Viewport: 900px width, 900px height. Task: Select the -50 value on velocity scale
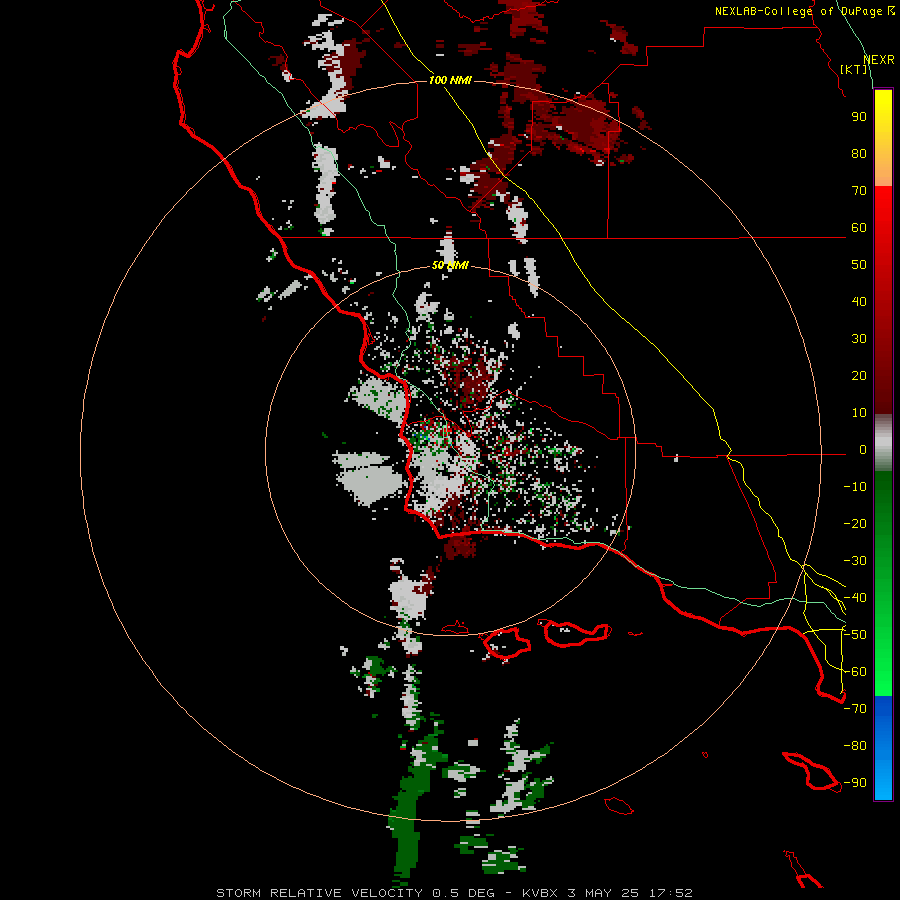[855, 635]
